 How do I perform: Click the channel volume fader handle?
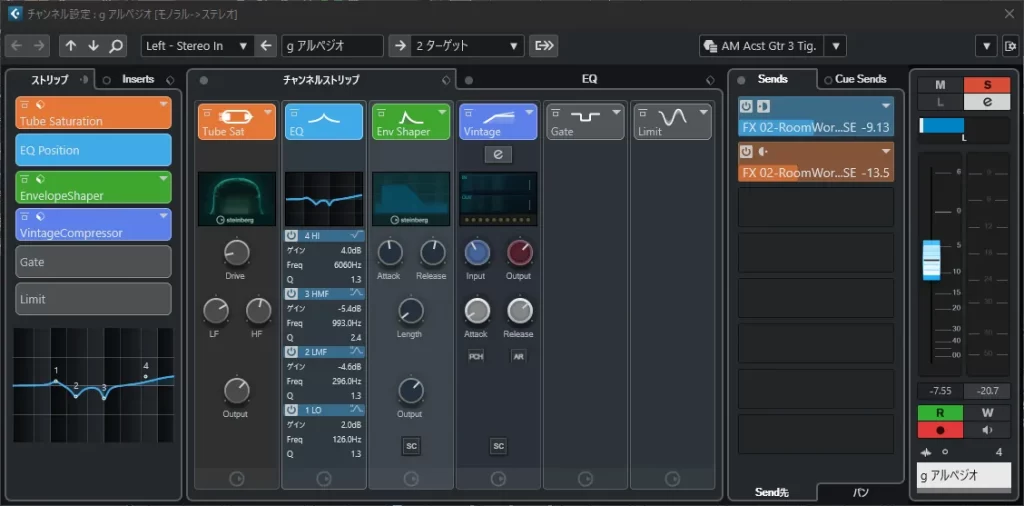click(932, 260)
